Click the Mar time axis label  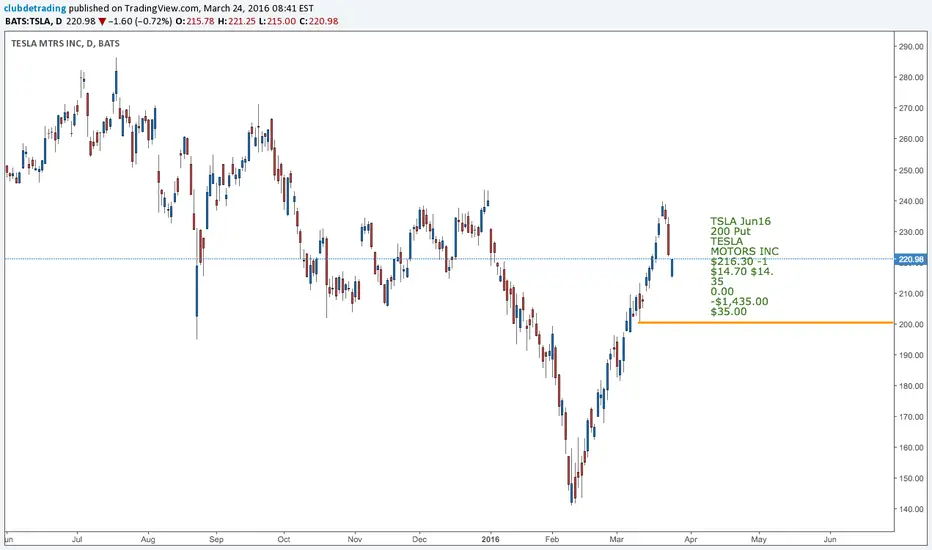(617, 539)
